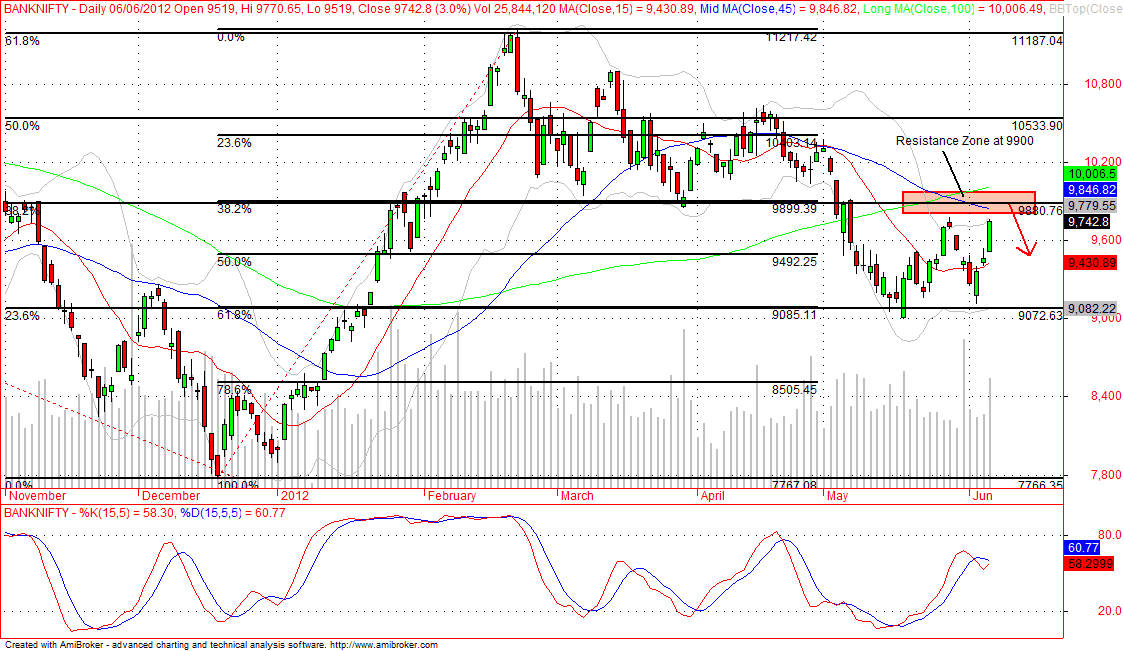Click the 20.0 stochastic axis label

[1109, 611]
